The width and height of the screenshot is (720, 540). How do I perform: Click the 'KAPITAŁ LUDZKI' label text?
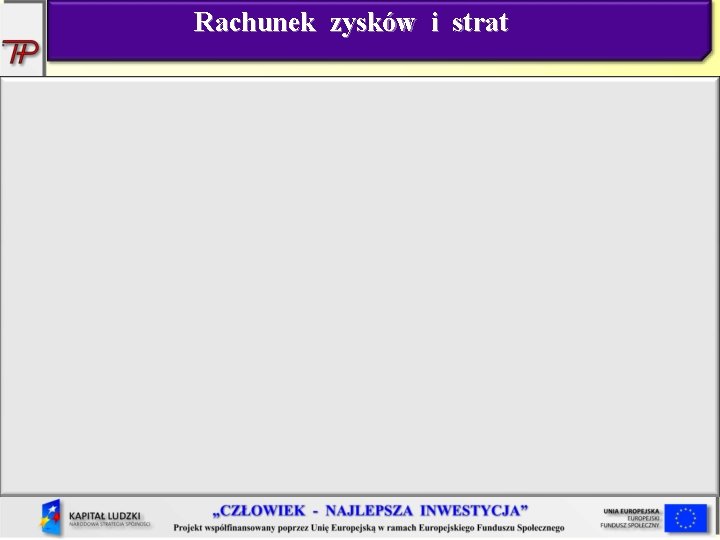(x=105, y=516)
